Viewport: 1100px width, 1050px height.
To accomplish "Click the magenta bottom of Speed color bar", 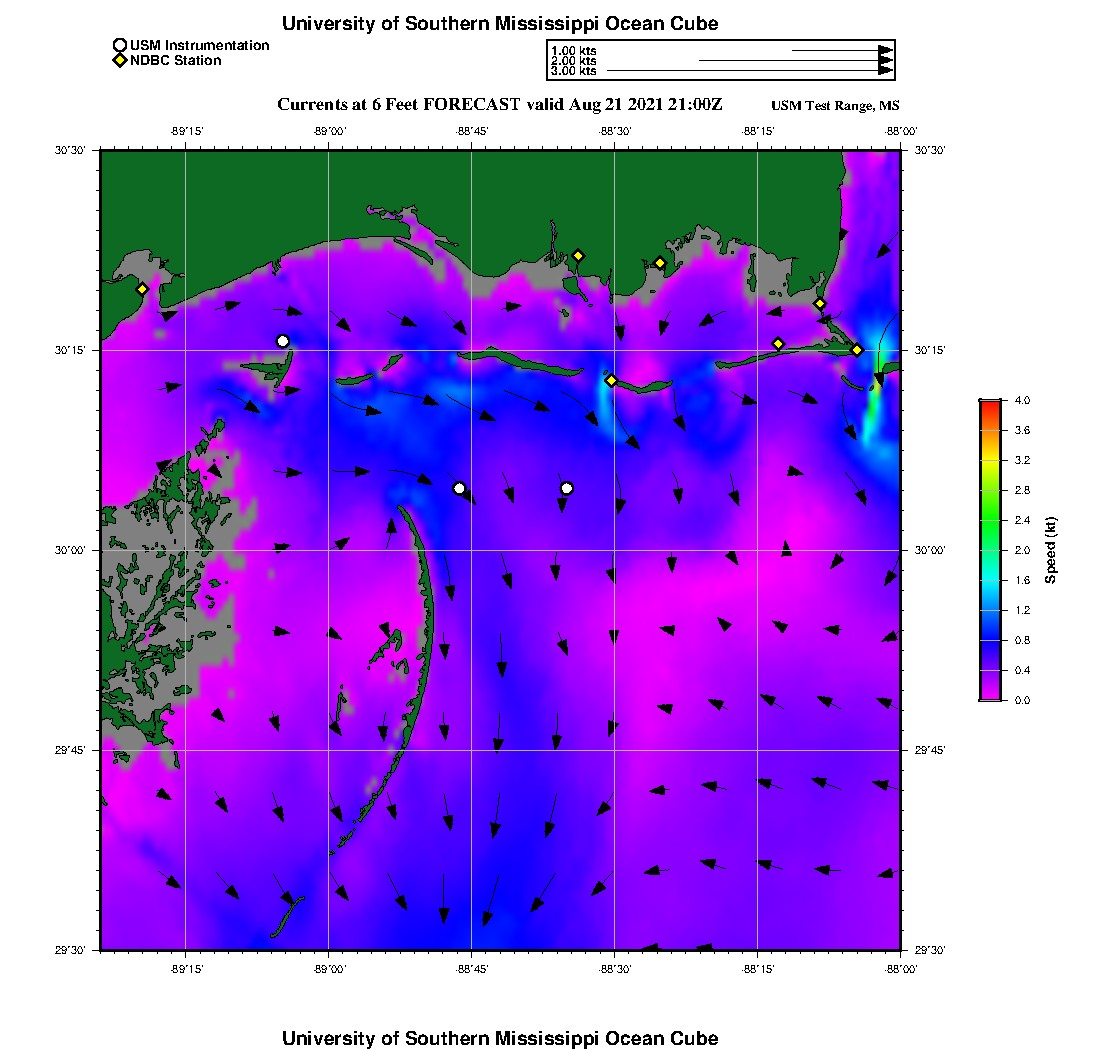I will click(x=990, y=696).
